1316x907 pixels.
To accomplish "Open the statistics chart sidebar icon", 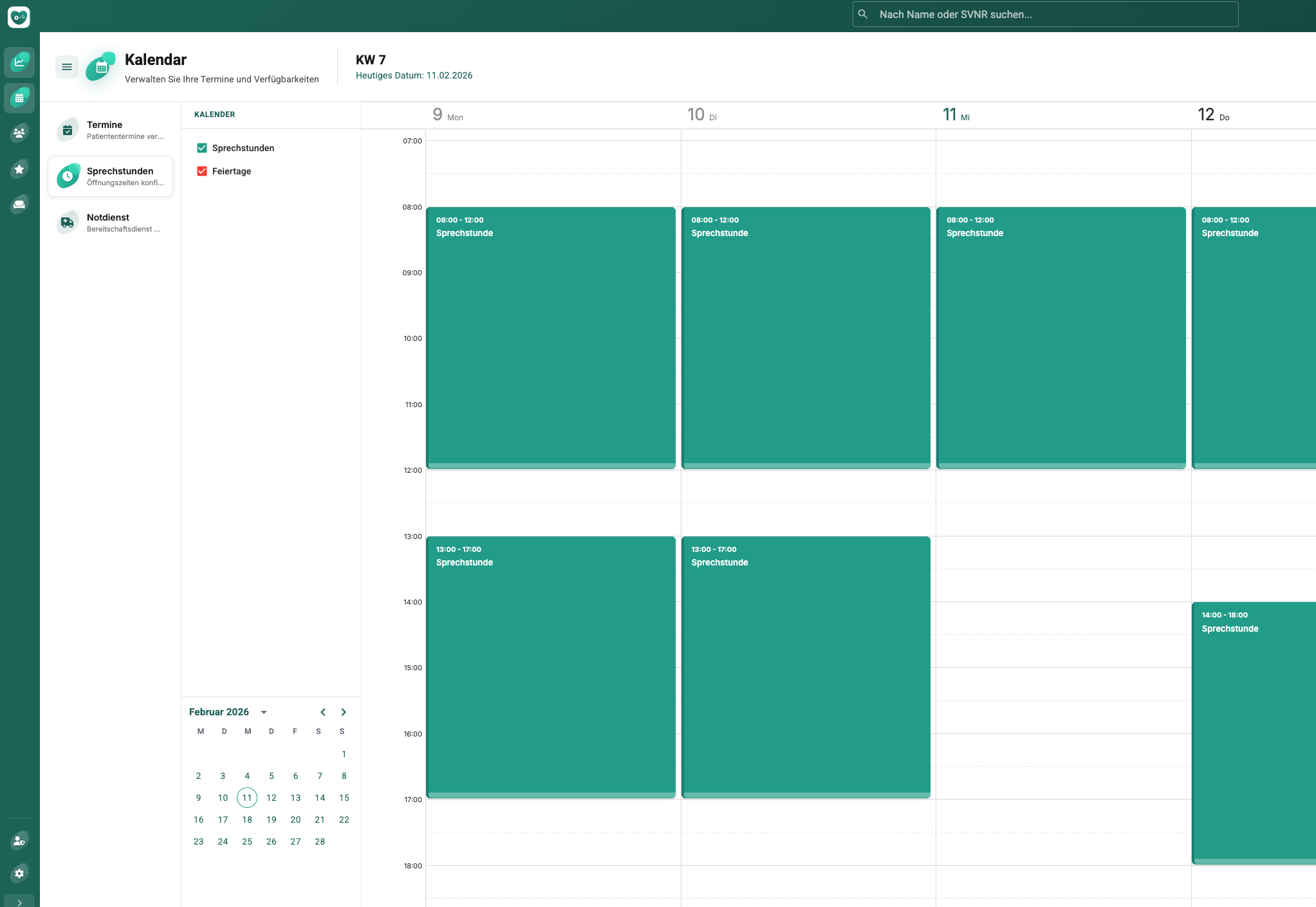I will [19, 62].
